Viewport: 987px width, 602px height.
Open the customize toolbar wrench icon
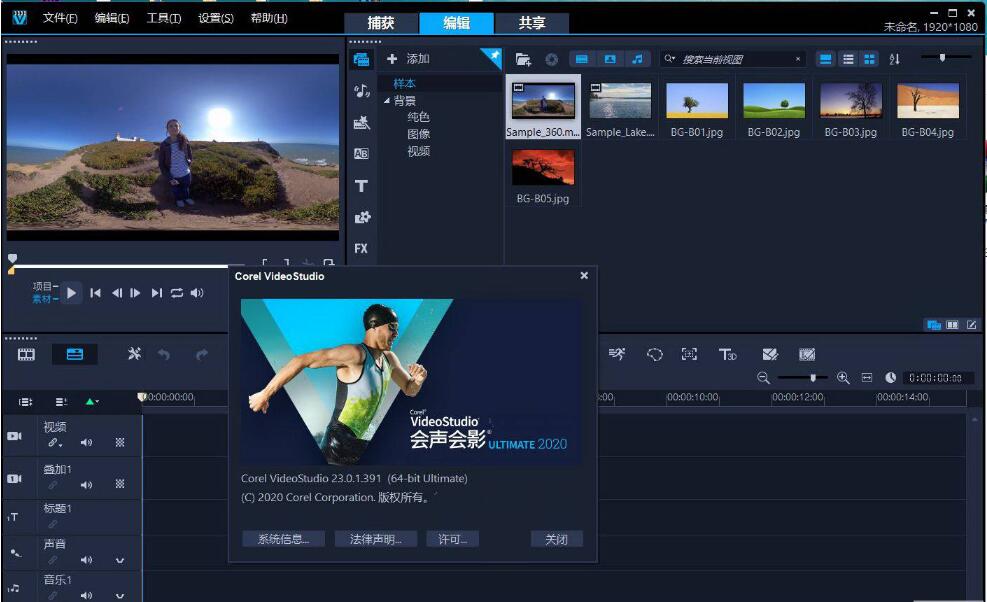134,354
